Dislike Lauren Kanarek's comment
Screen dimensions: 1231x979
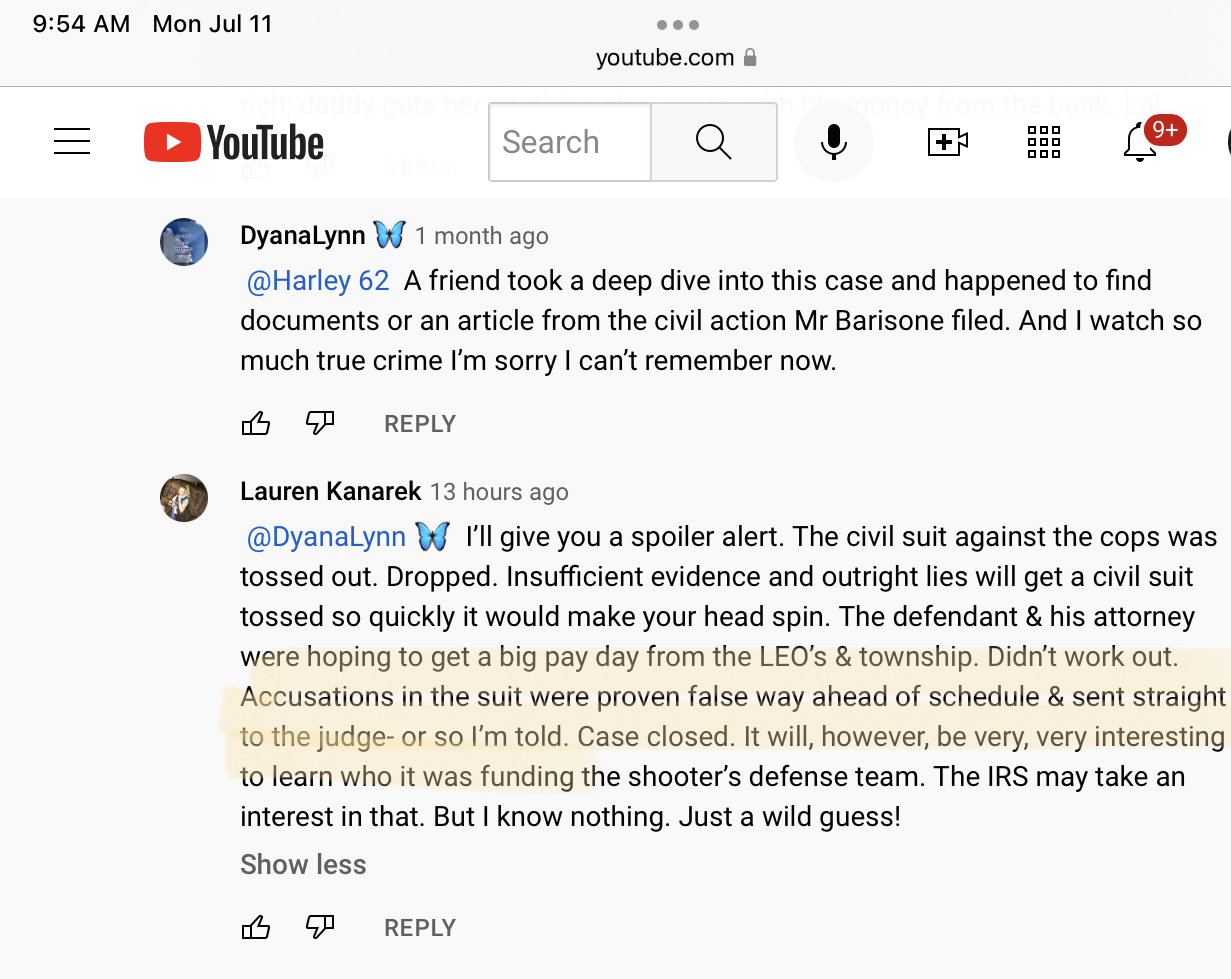(320, 928)
